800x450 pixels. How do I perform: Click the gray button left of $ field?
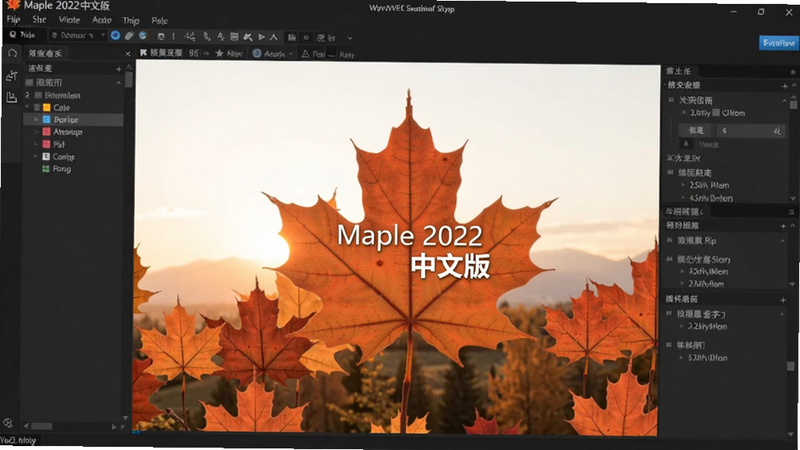(x=696, y=131)
